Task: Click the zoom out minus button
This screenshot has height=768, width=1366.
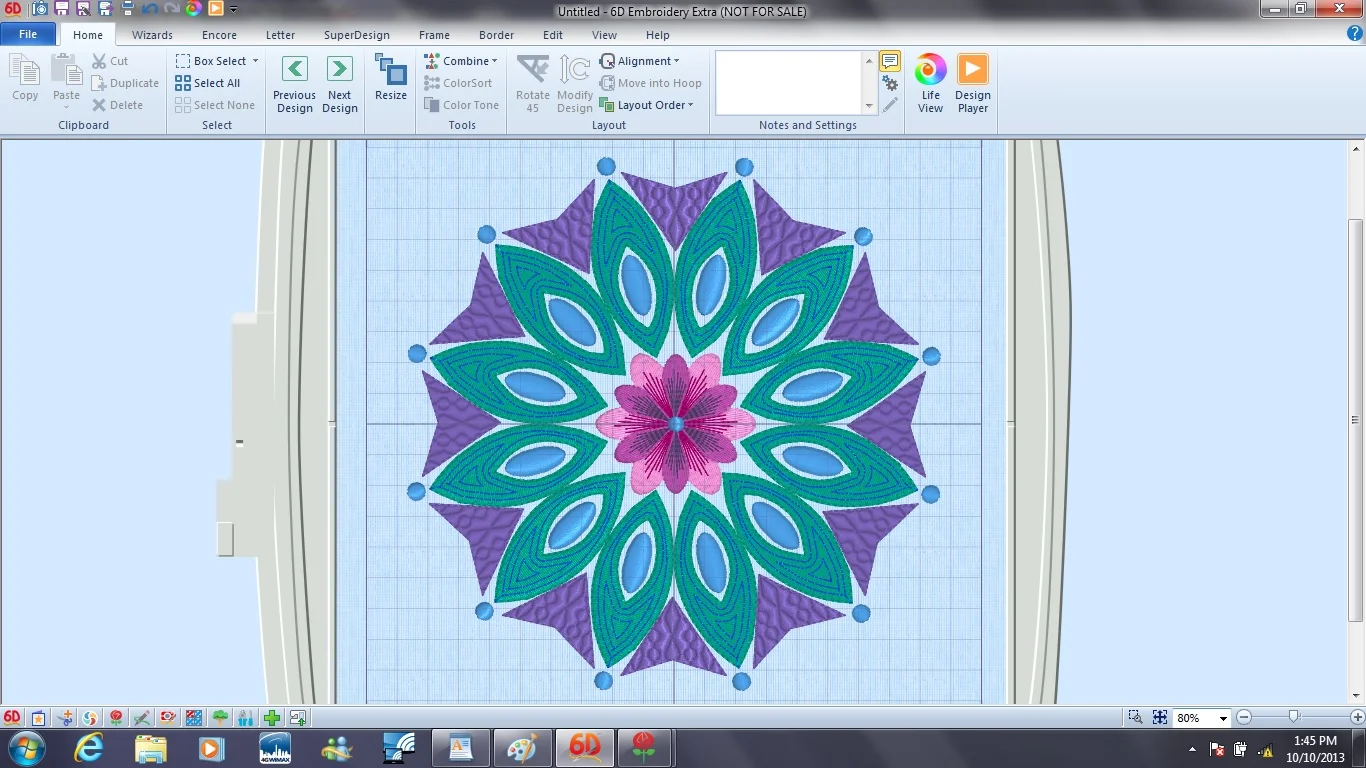Action: 1244,717
